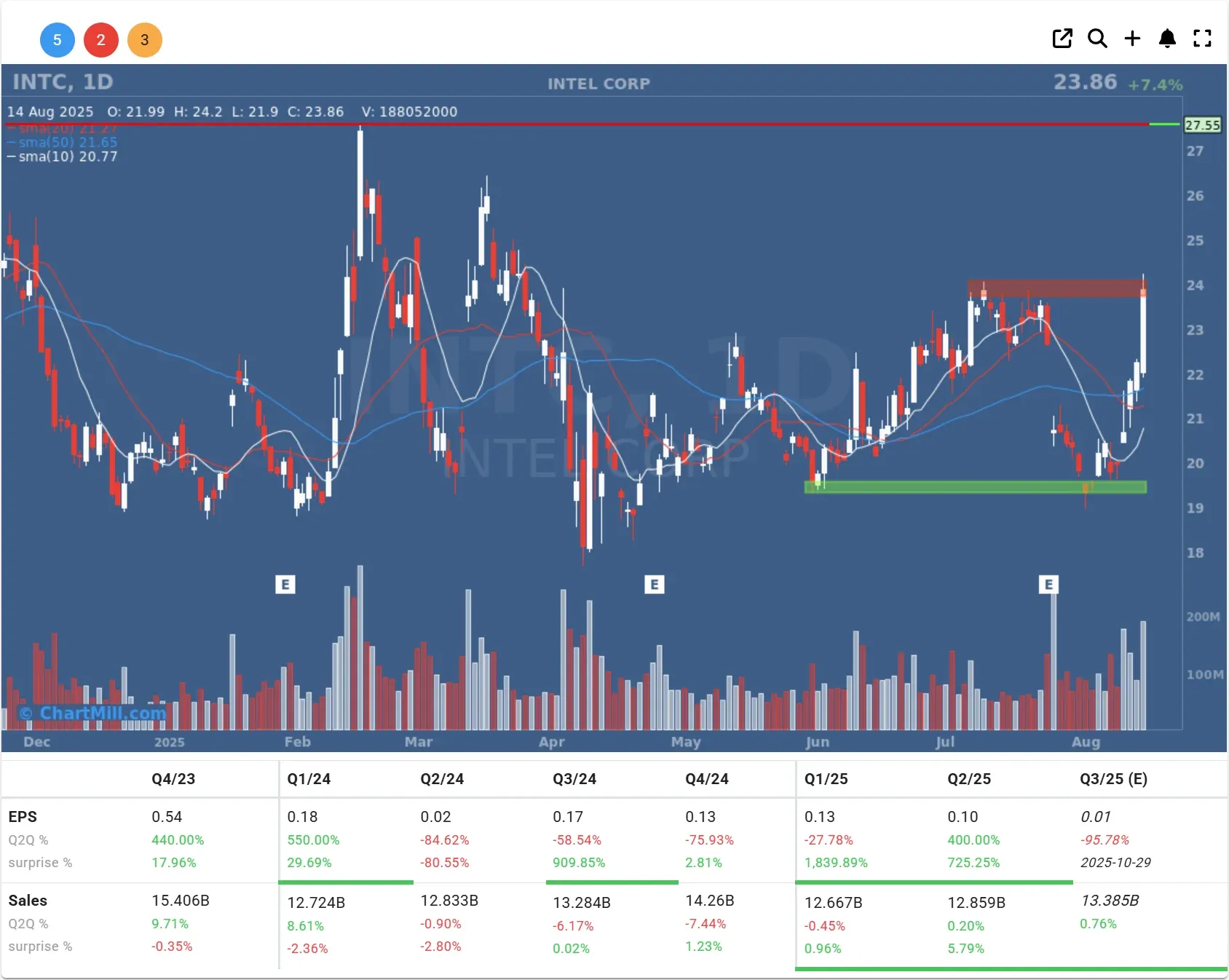Click the sales figure 12.724B
Screen dimensions: 1229x980
(316, 903)
